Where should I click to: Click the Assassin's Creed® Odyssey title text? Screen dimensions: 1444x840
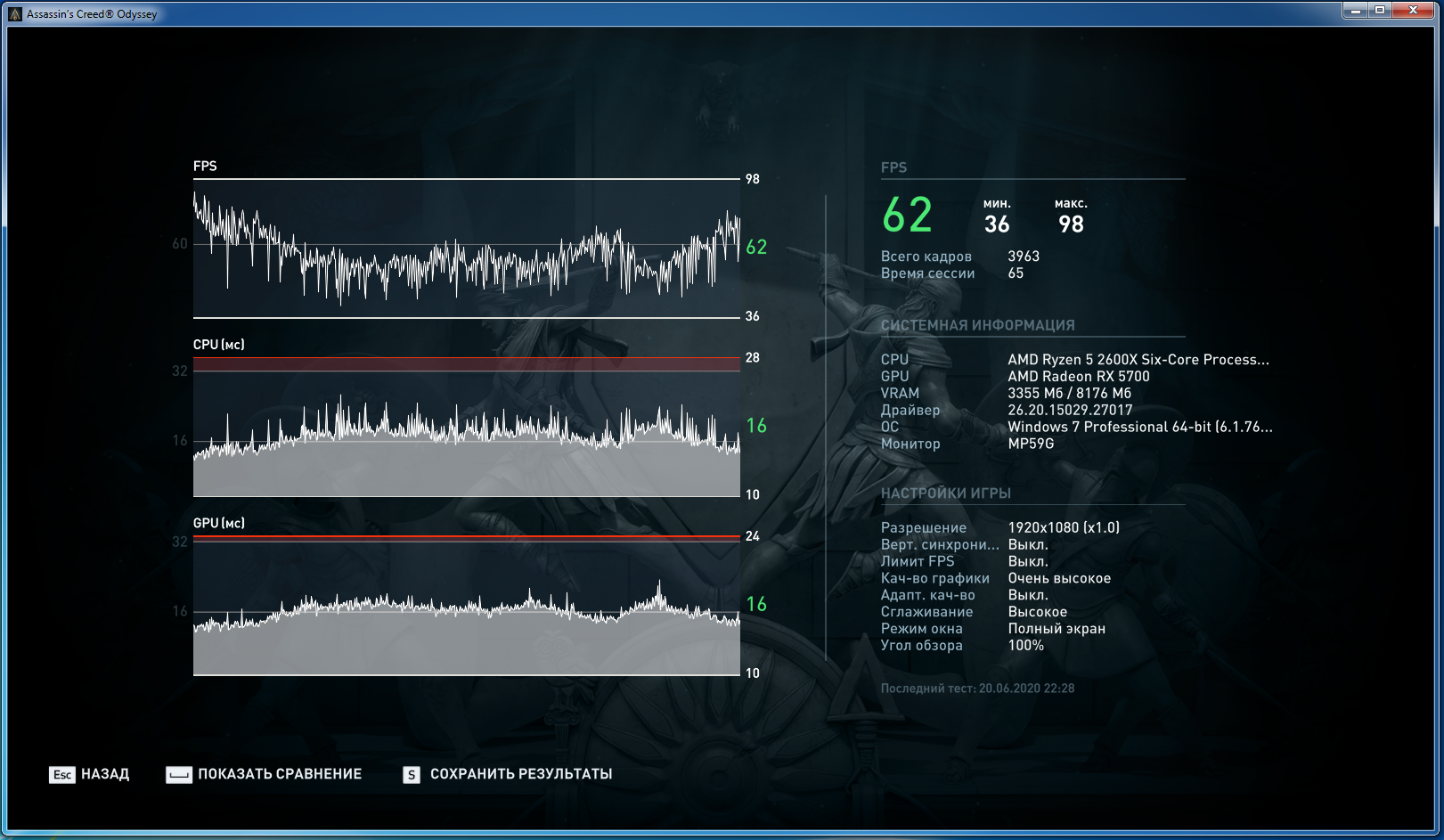point(92,14)
